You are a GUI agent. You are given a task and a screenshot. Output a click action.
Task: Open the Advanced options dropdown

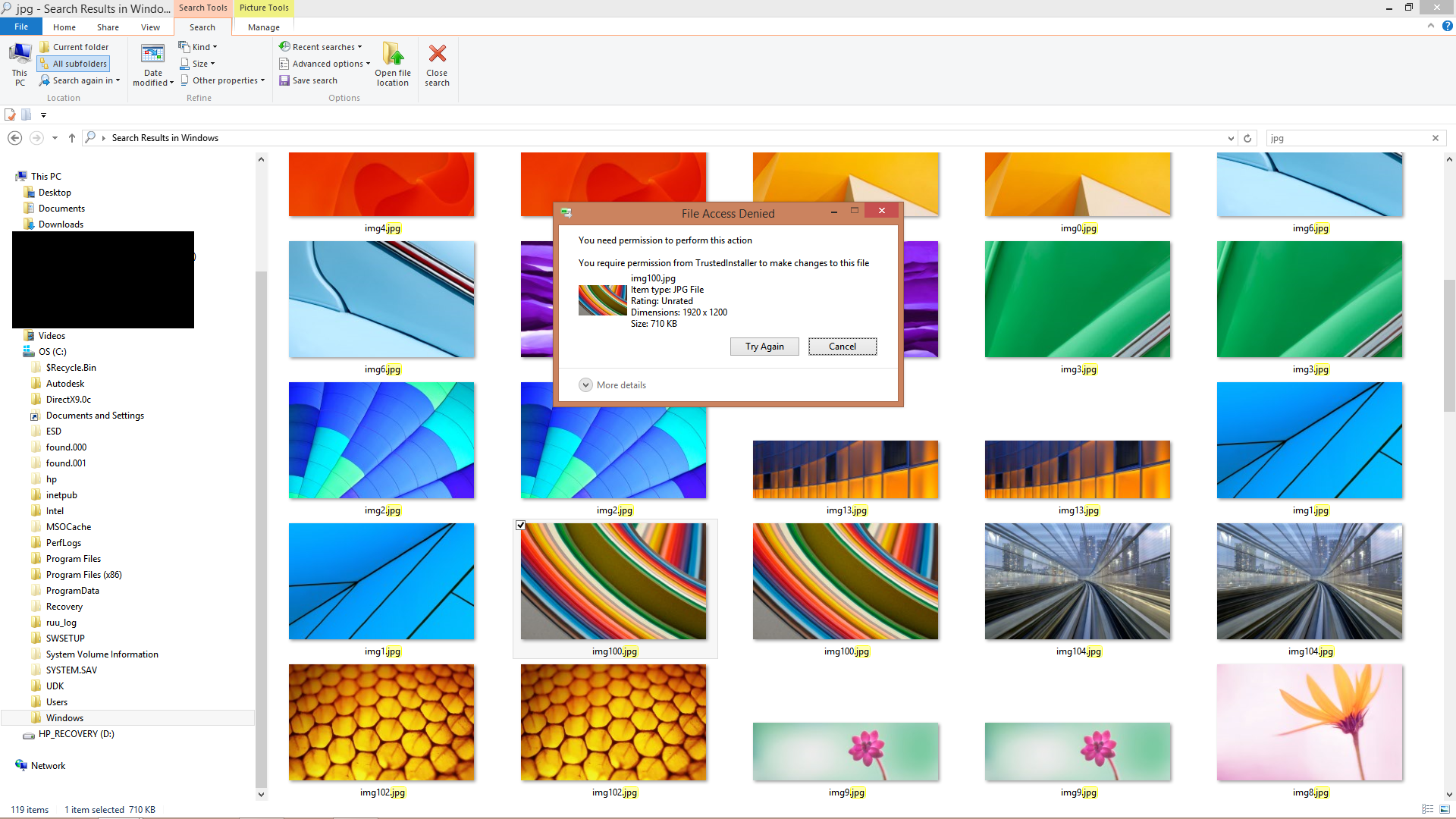[326, 64]
